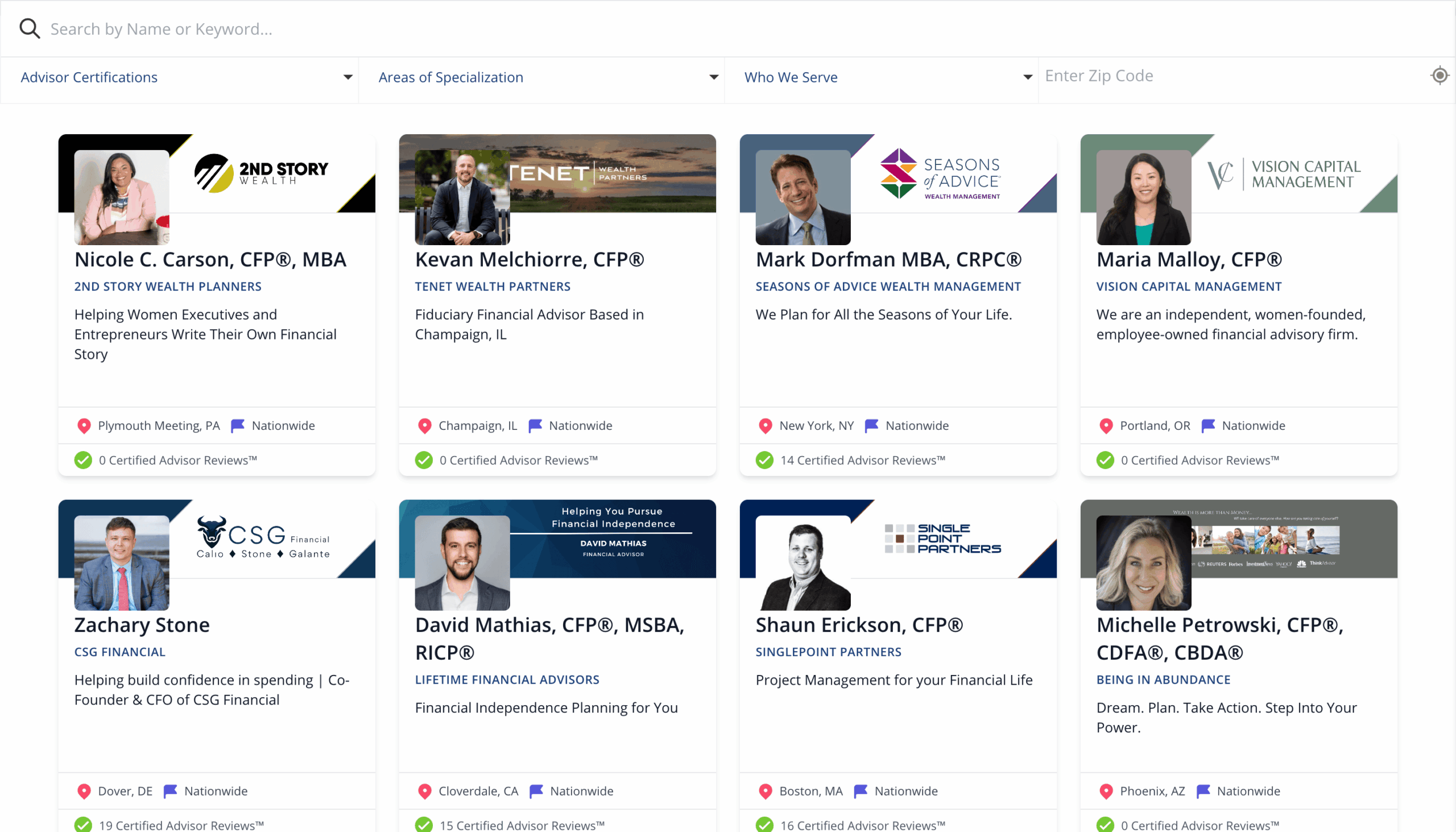Click green checkmark on Nicole Carson's reviews
Viewport: 1456px width, 832px height.
point(84,460)
